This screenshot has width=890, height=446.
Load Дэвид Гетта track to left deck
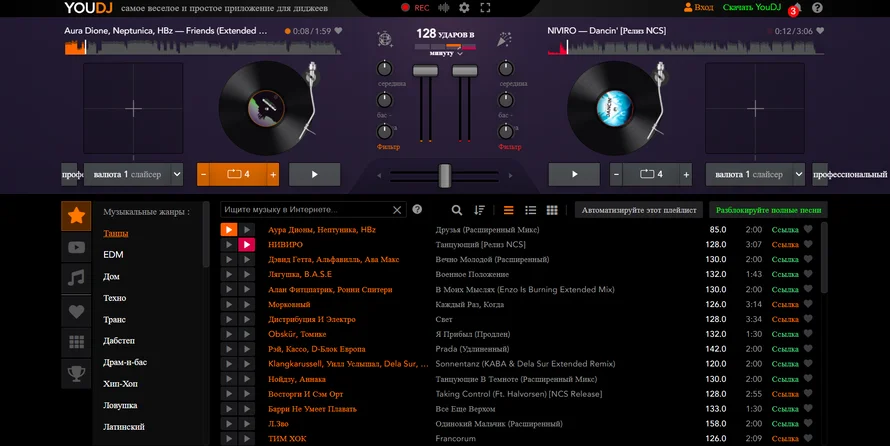[x=228, y=259]
